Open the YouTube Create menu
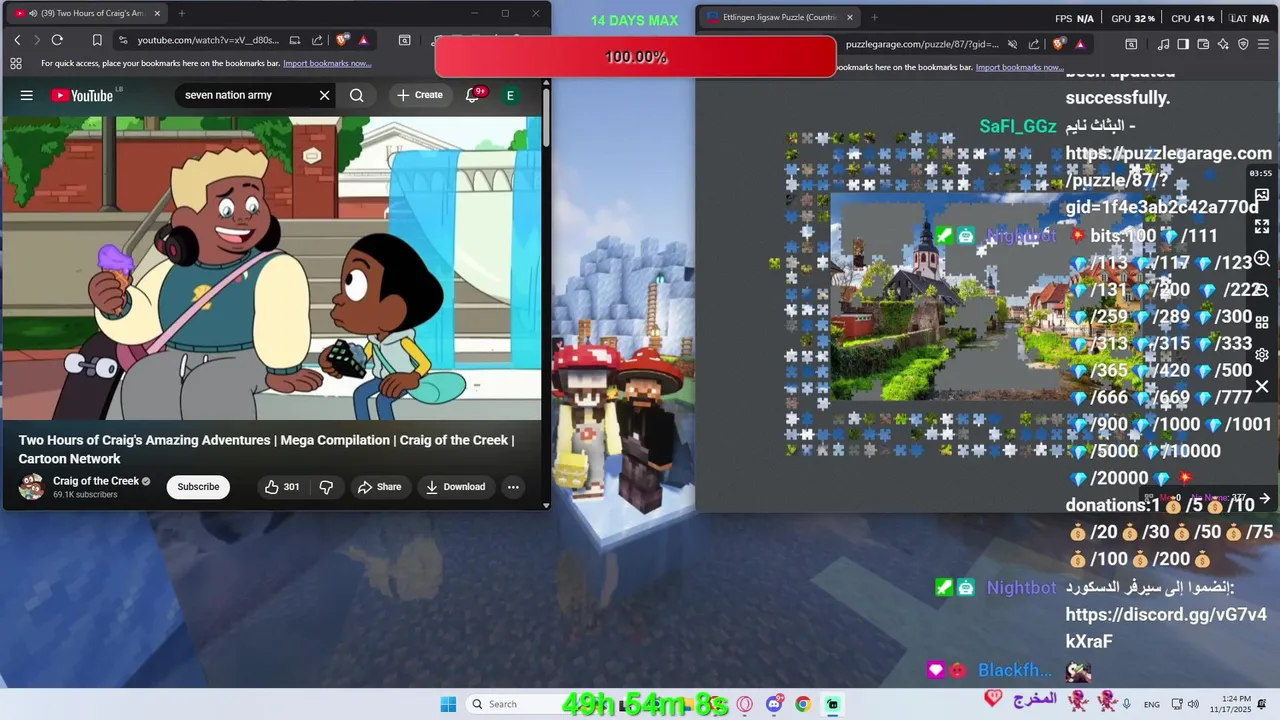The width and height of the screenshot is (1280, 720). [x=419, y=95]
